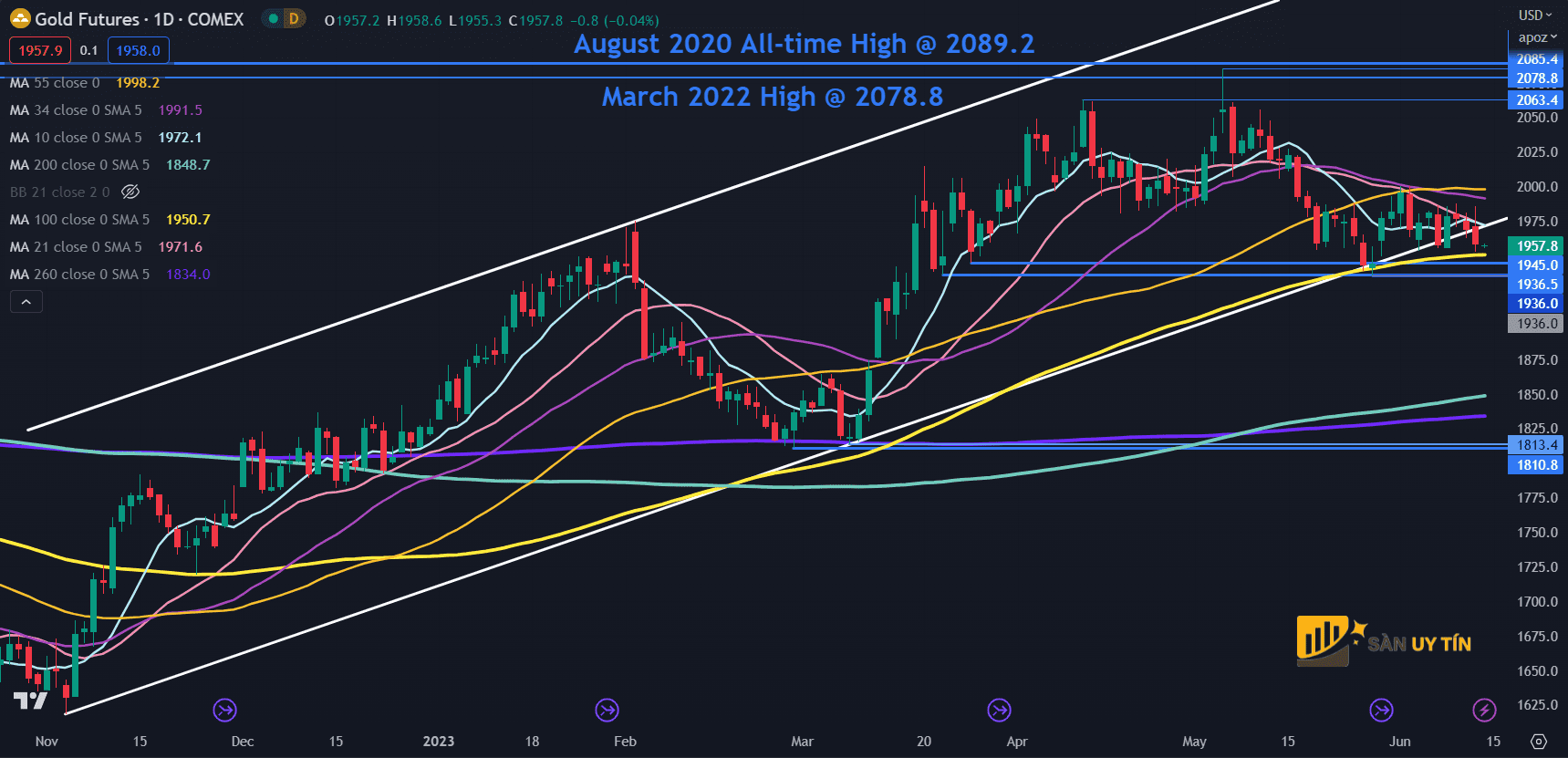Click the event marker icon before June
The width and height of the screenshot is (1568, 758).
[x=1382, y=710]
